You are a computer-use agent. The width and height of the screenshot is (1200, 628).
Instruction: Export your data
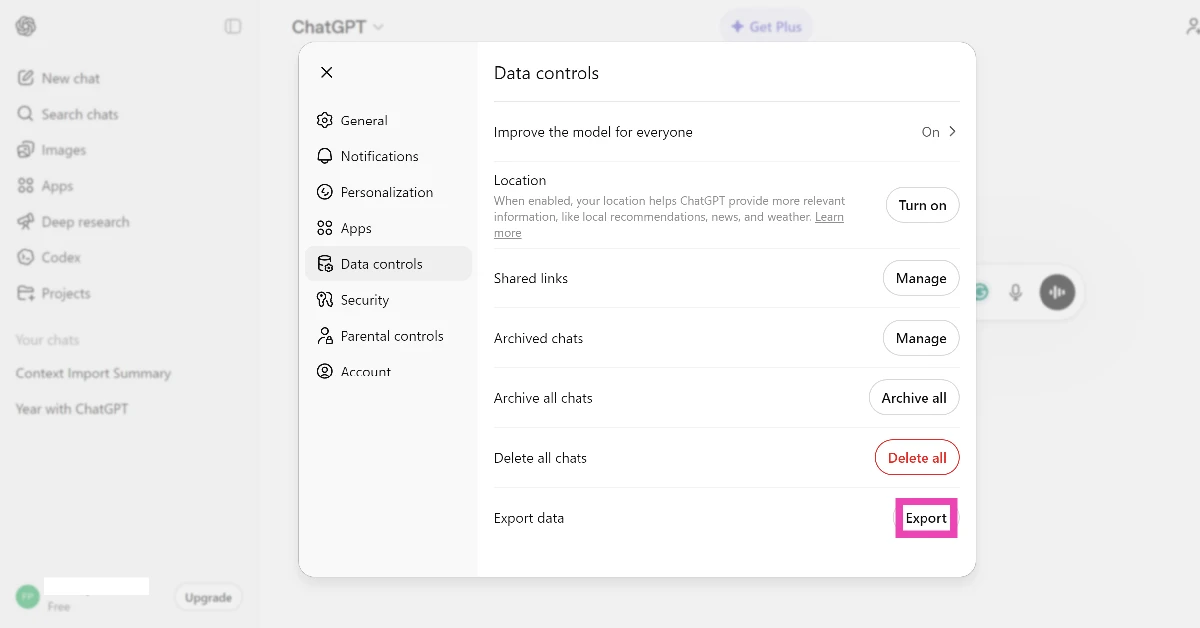coord(926,518)
